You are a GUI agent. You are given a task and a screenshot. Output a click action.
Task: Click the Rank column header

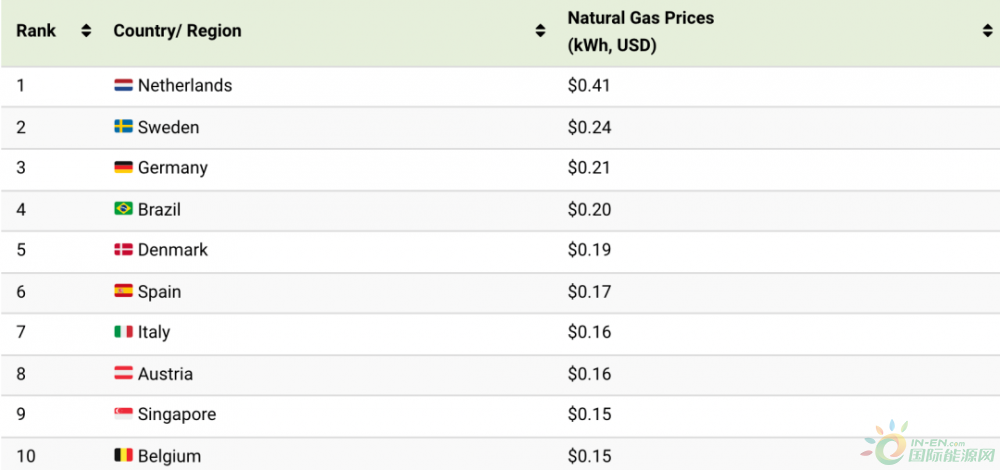pos(36,31)
